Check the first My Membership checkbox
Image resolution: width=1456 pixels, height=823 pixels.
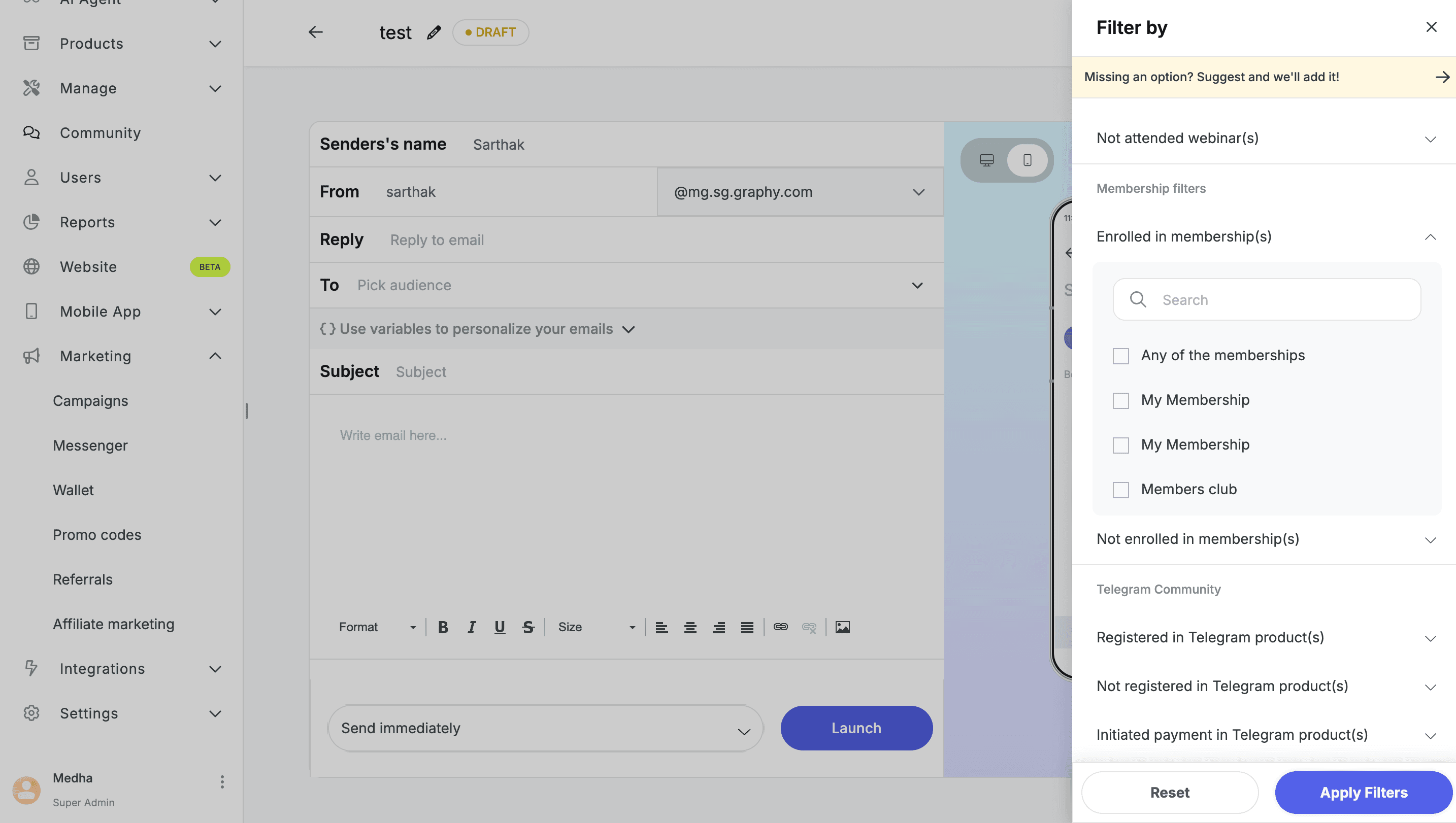[x=1121, y=401]
